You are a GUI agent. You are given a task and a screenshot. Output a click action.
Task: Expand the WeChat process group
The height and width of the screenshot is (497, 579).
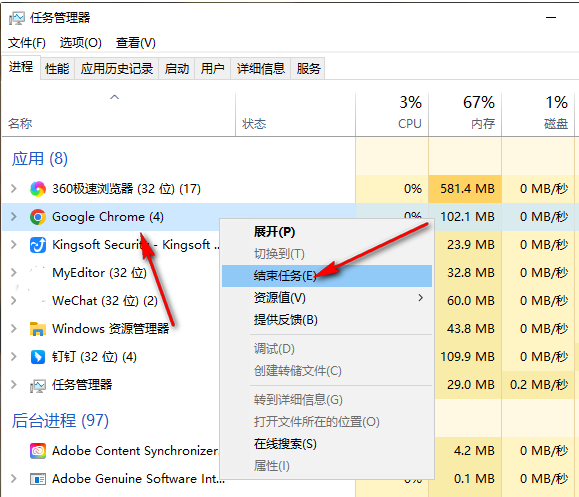[x=14, y=301]
